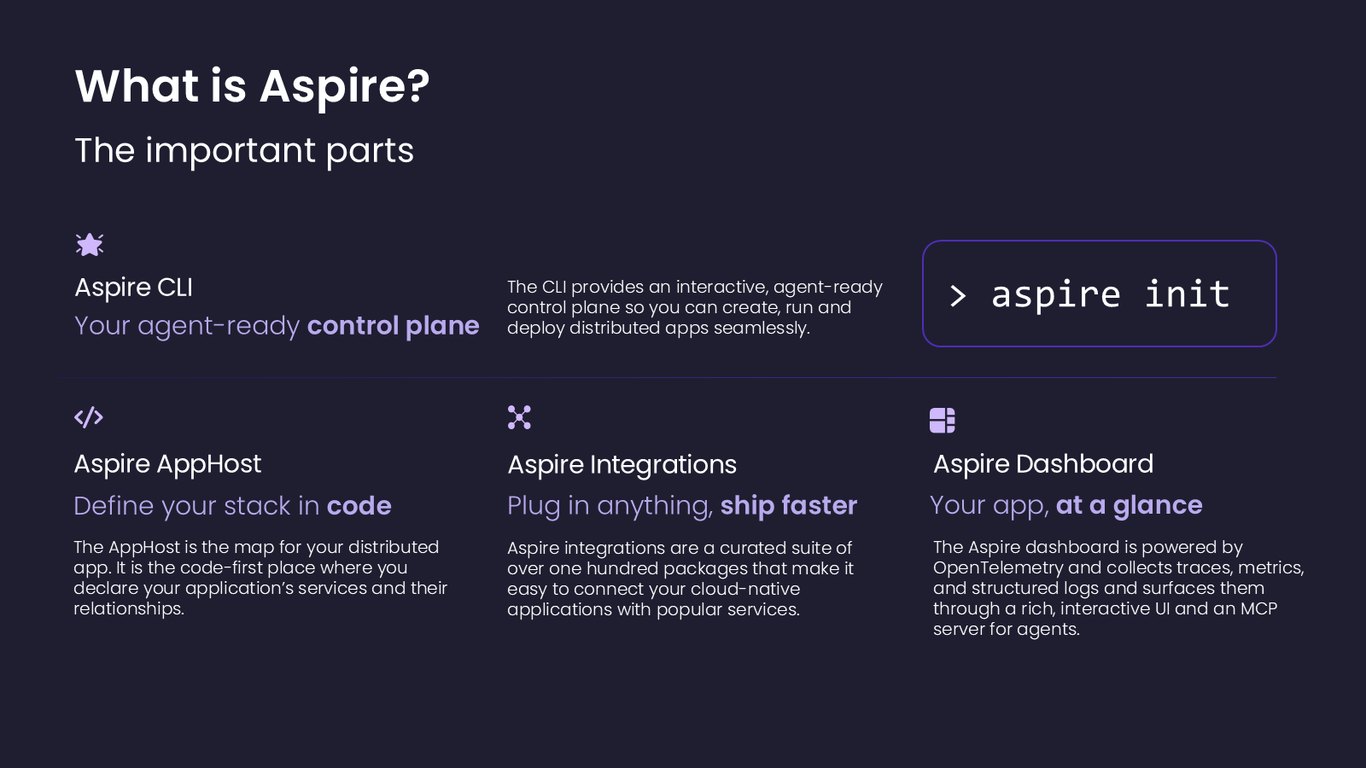Click 'Define your stack in code' tagline
Viewport: 1366px width, 768px height.
click(x=233, y=506)
